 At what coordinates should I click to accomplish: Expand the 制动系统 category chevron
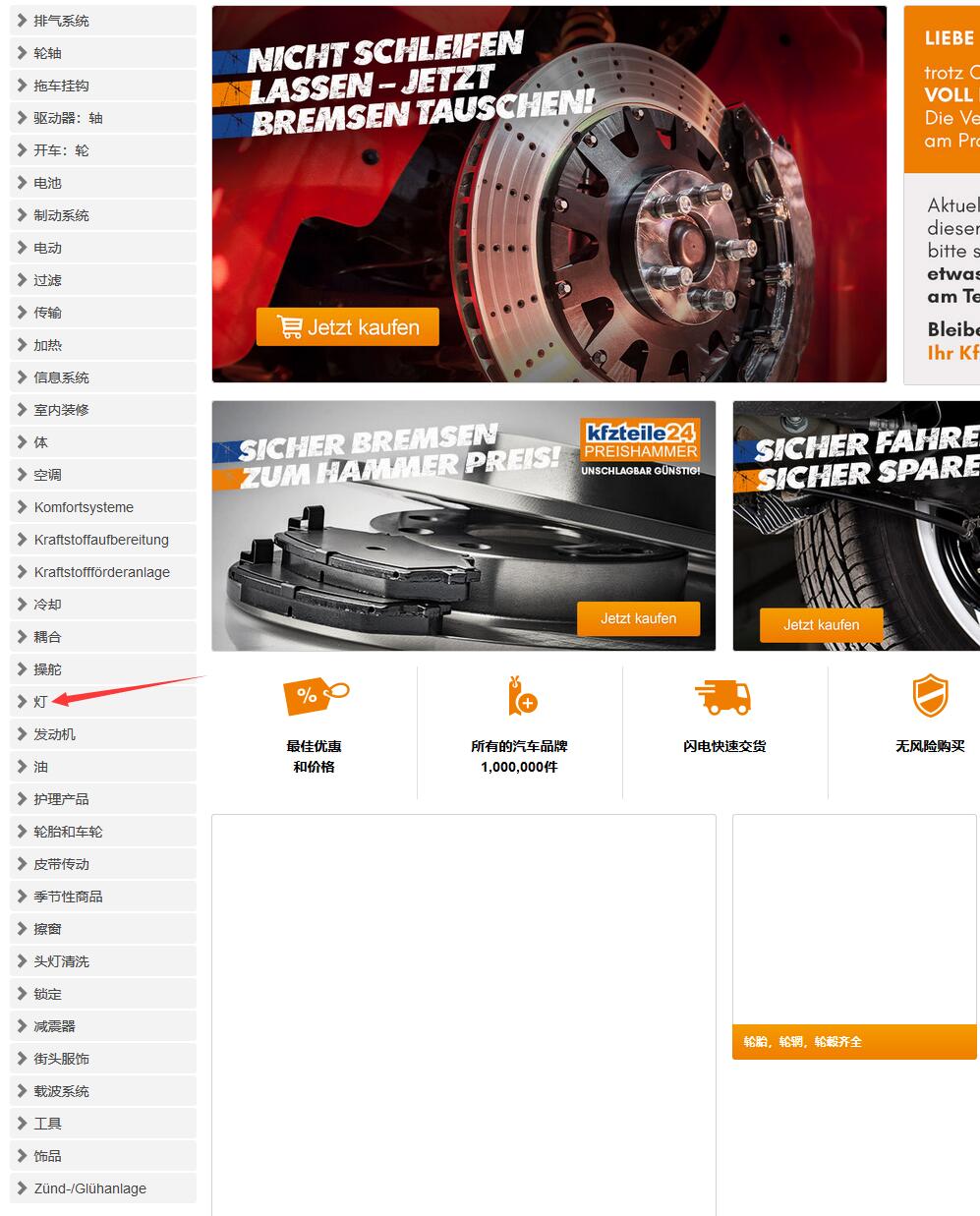(22, 214)
